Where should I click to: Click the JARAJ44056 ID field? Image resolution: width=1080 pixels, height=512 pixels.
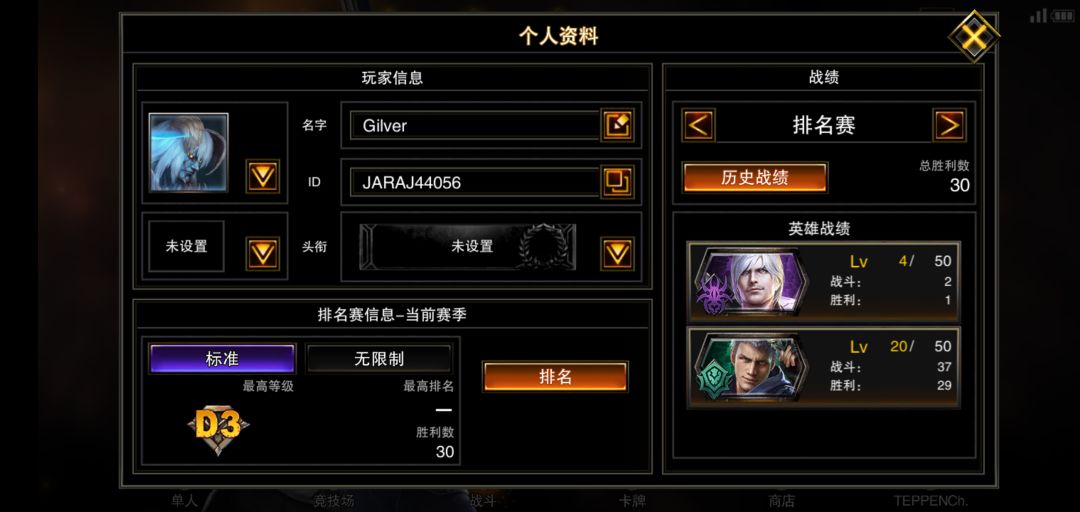click(x=475, y=183)
